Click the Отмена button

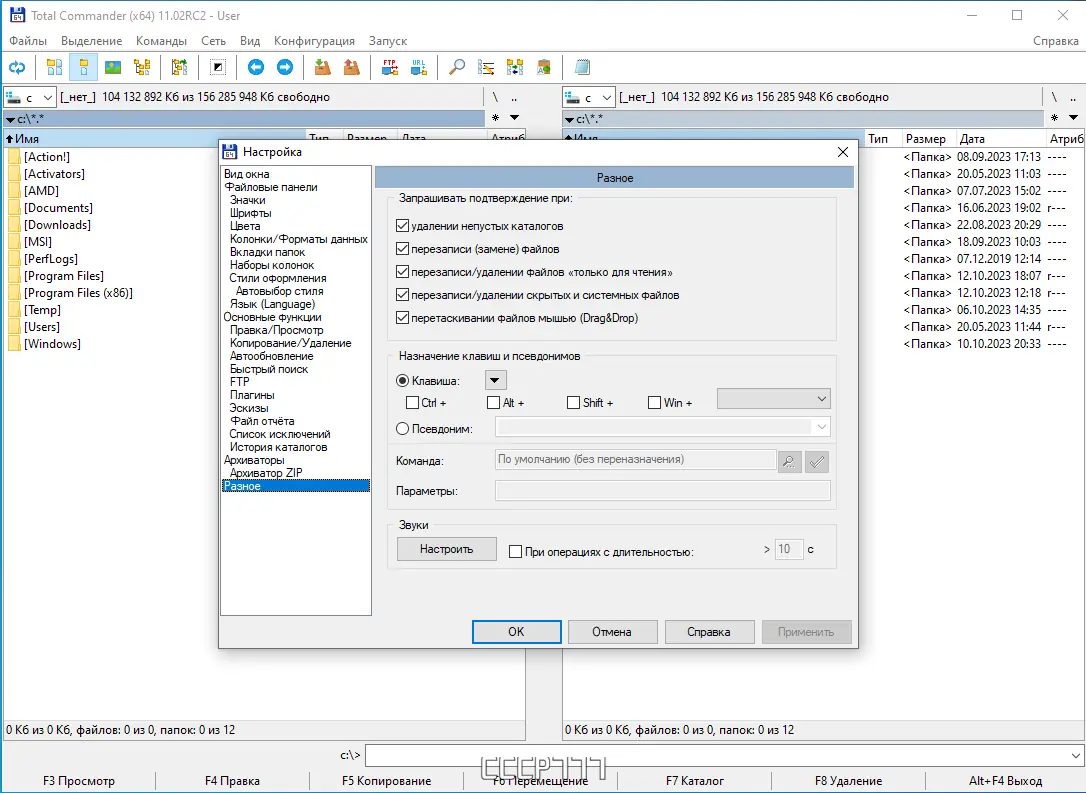pos(612,632)
